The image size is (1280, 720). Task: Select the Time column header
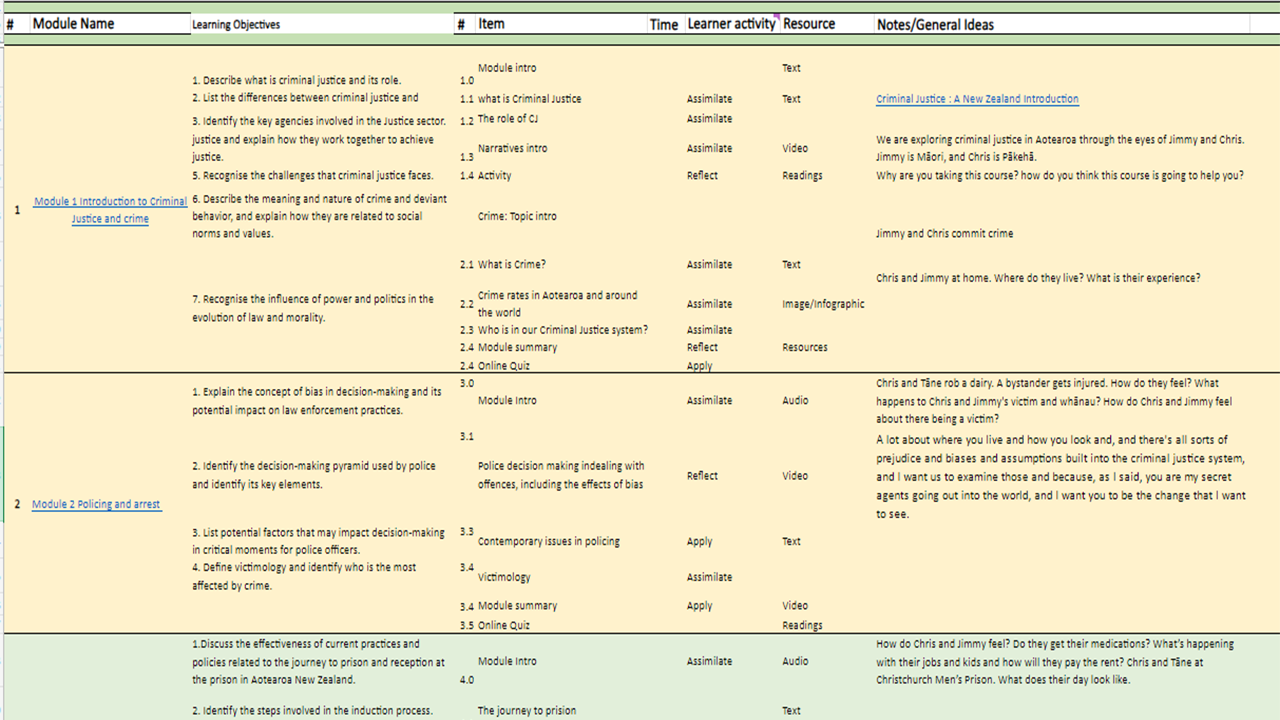(x=664, y=25)
